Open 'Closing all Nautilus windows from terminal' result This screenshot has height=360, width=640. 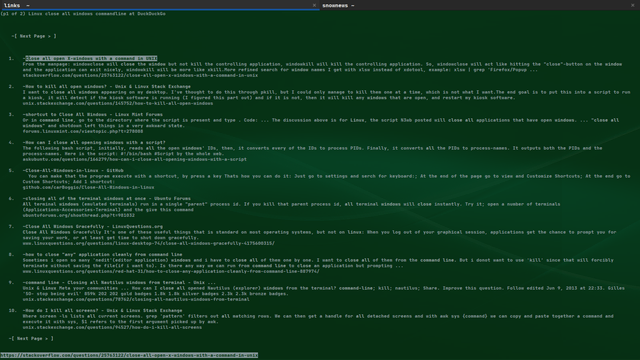tap(120, 282)
